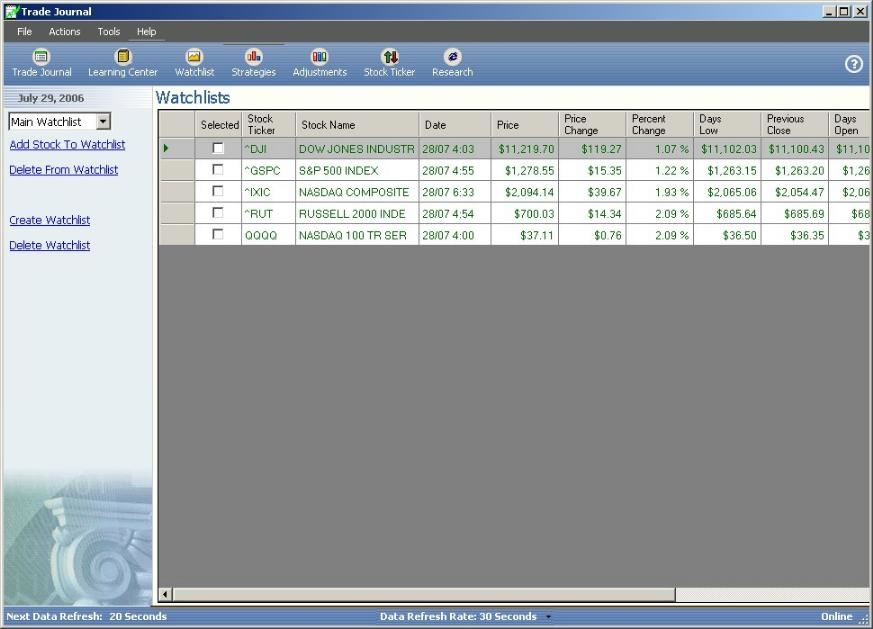Viewport: 873px width, 629px height.
Task: Select the QQQQ row header
Action: 177,235
